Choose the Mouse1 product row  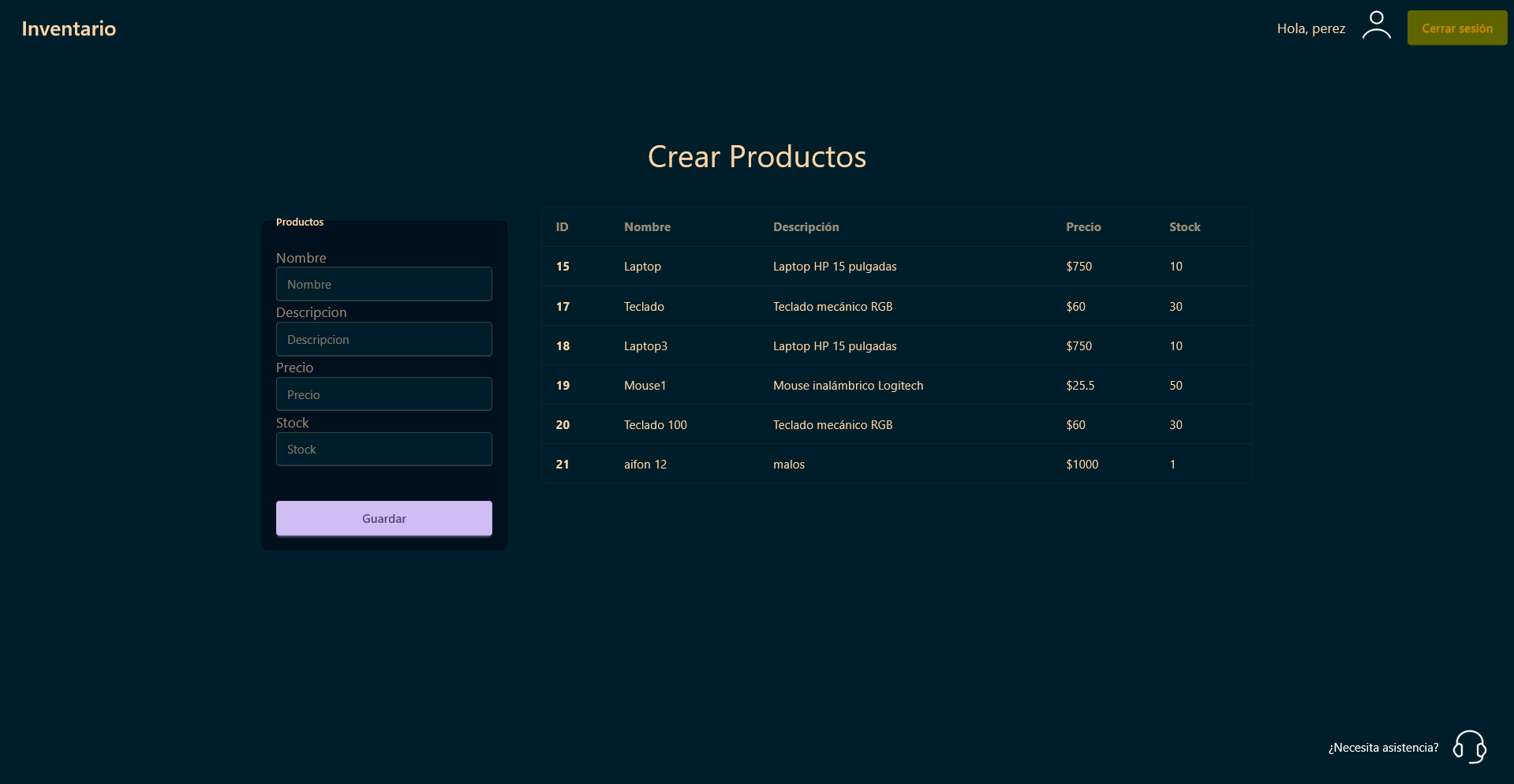pos(896,385)
